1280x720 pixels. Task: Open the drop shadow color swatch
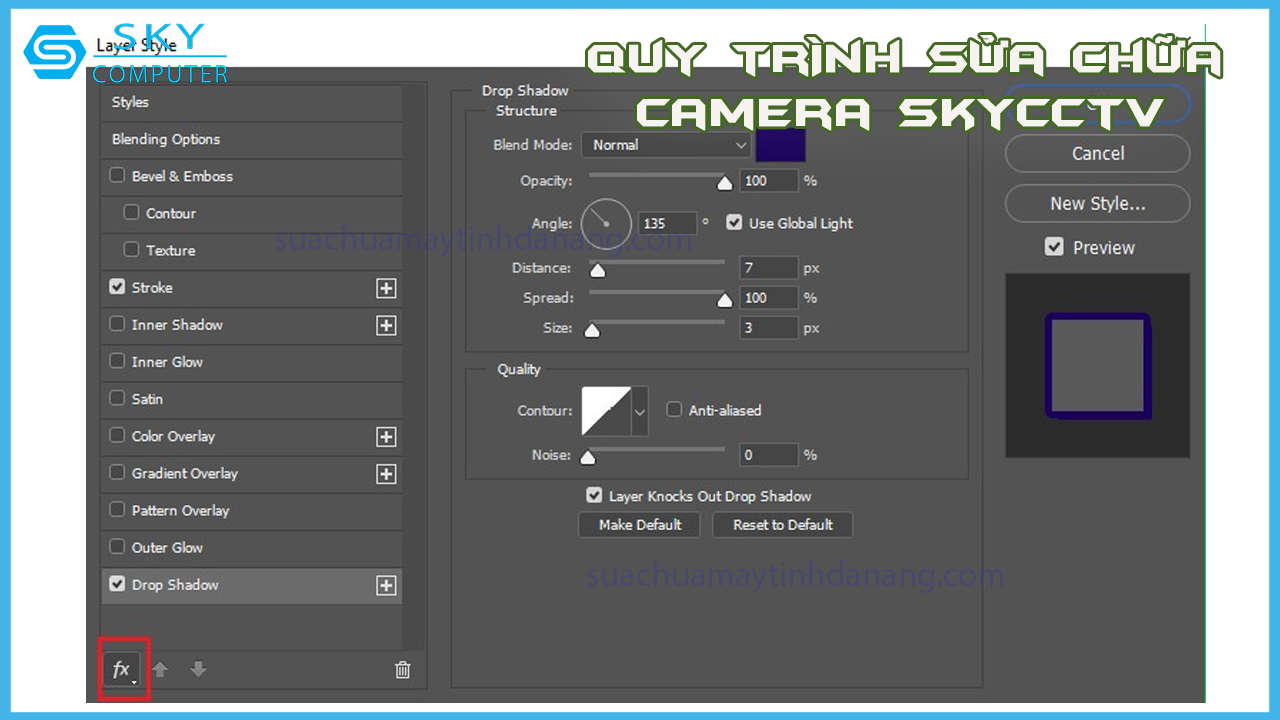[780, 145]
